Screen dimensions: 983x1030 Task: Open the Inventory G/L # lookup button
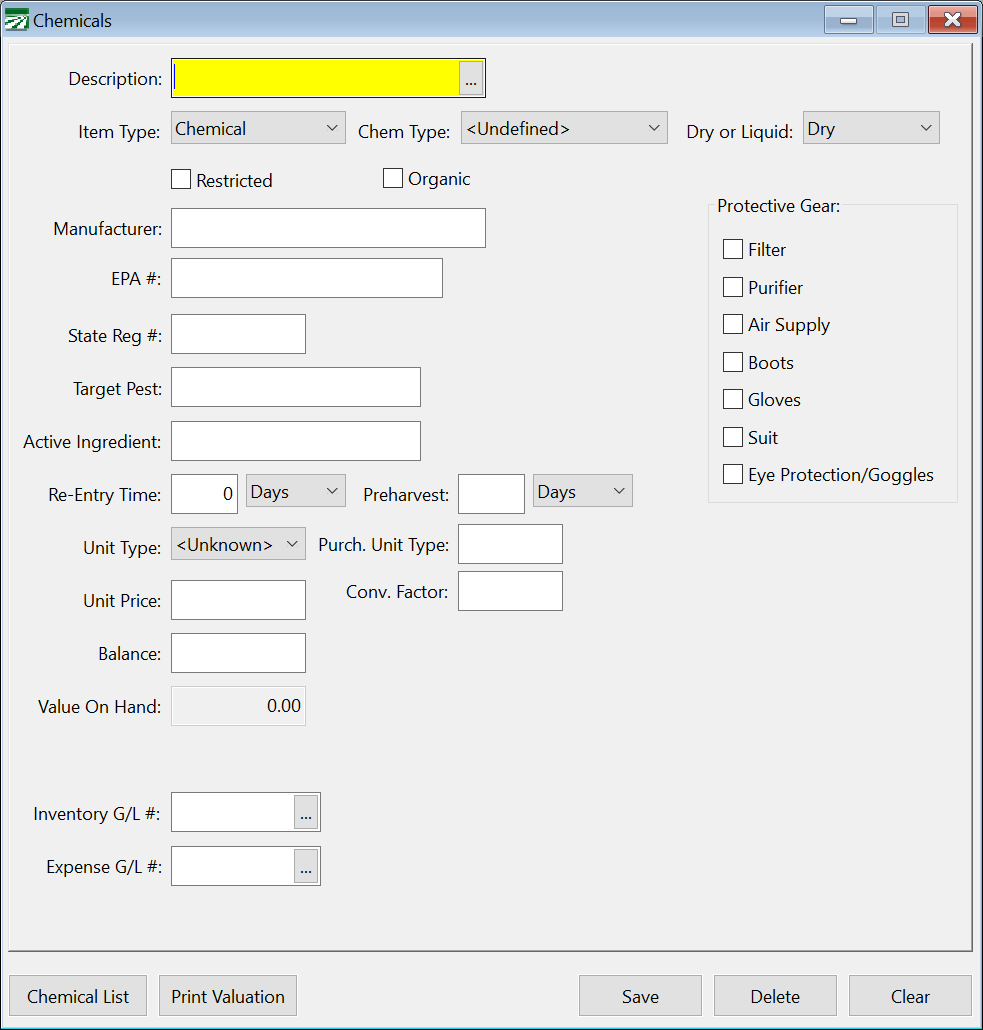(306, 813)
